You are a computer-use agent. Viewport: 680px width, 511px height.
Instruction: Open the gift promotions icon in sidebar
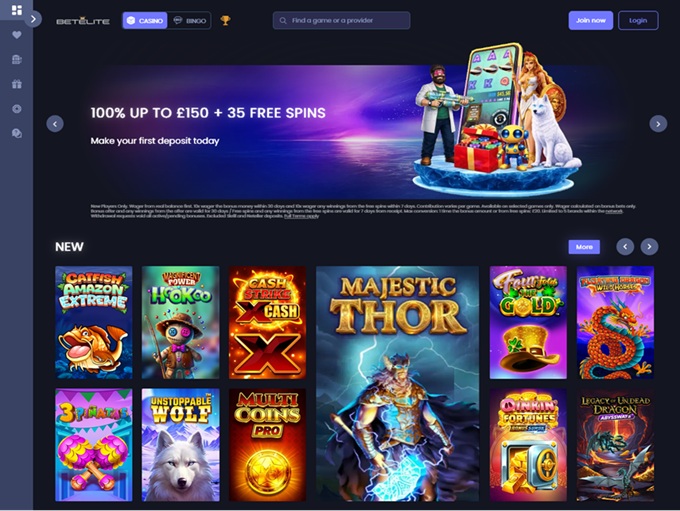point(16,84)
